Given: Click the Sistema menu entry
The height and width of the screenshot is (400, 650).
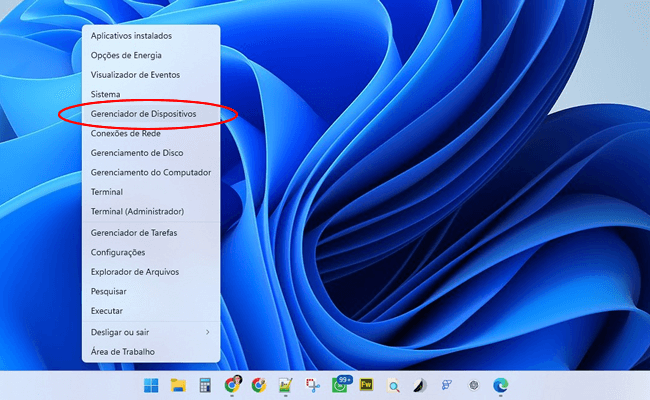Looking at the screenshot, I should pyautogui.click(x=151, y=94).
